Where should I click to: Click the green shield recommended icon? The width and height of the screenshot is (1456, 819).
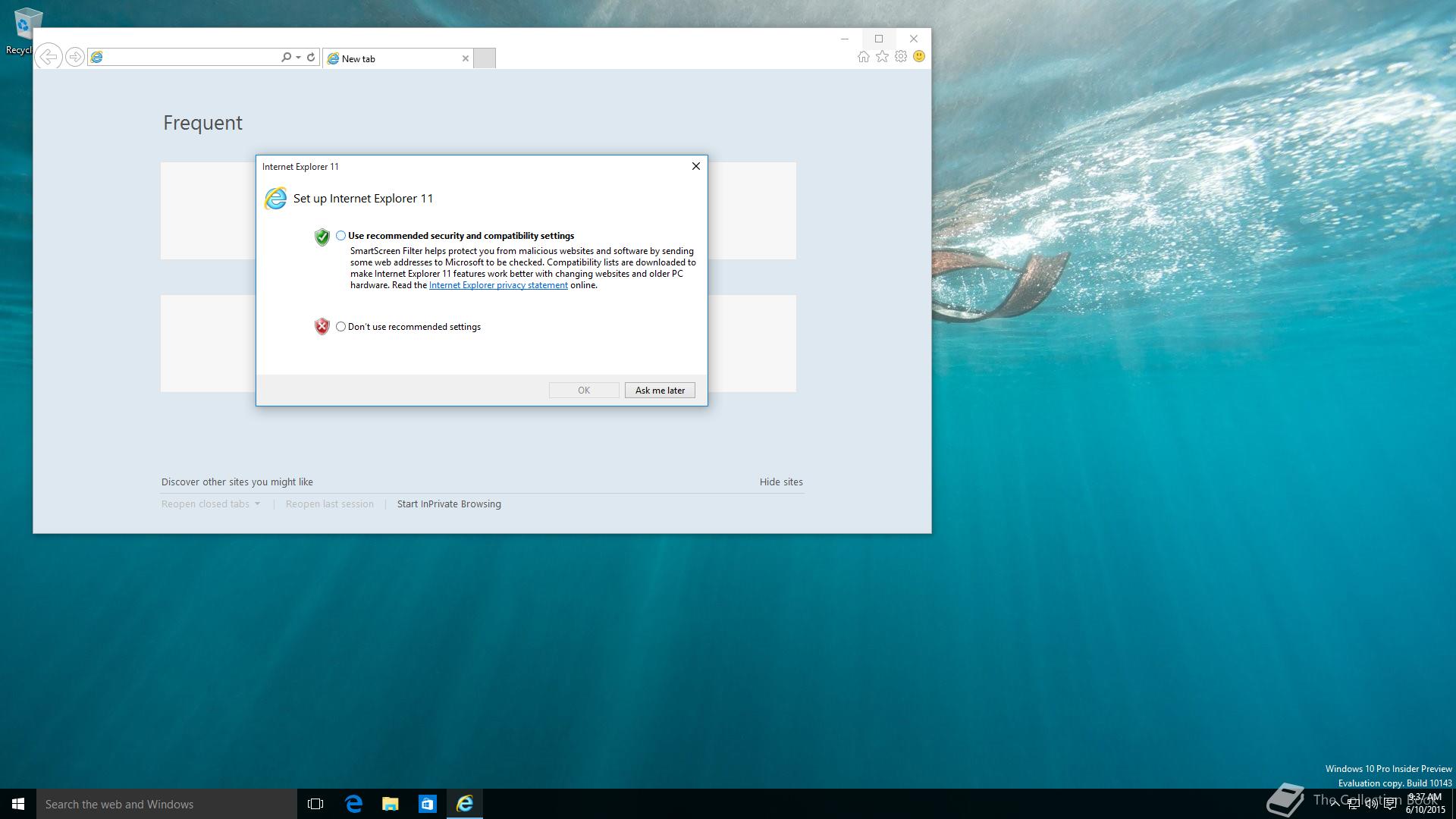click(322, 237)
